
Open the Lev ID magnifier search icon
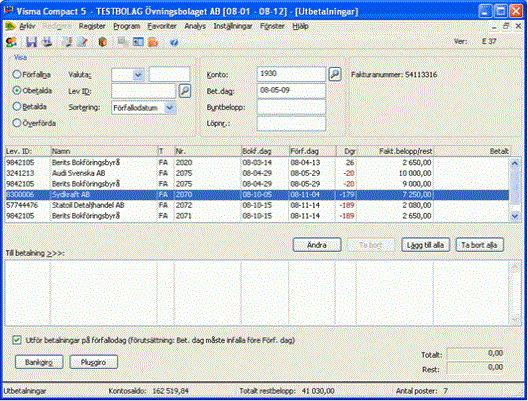185,91
